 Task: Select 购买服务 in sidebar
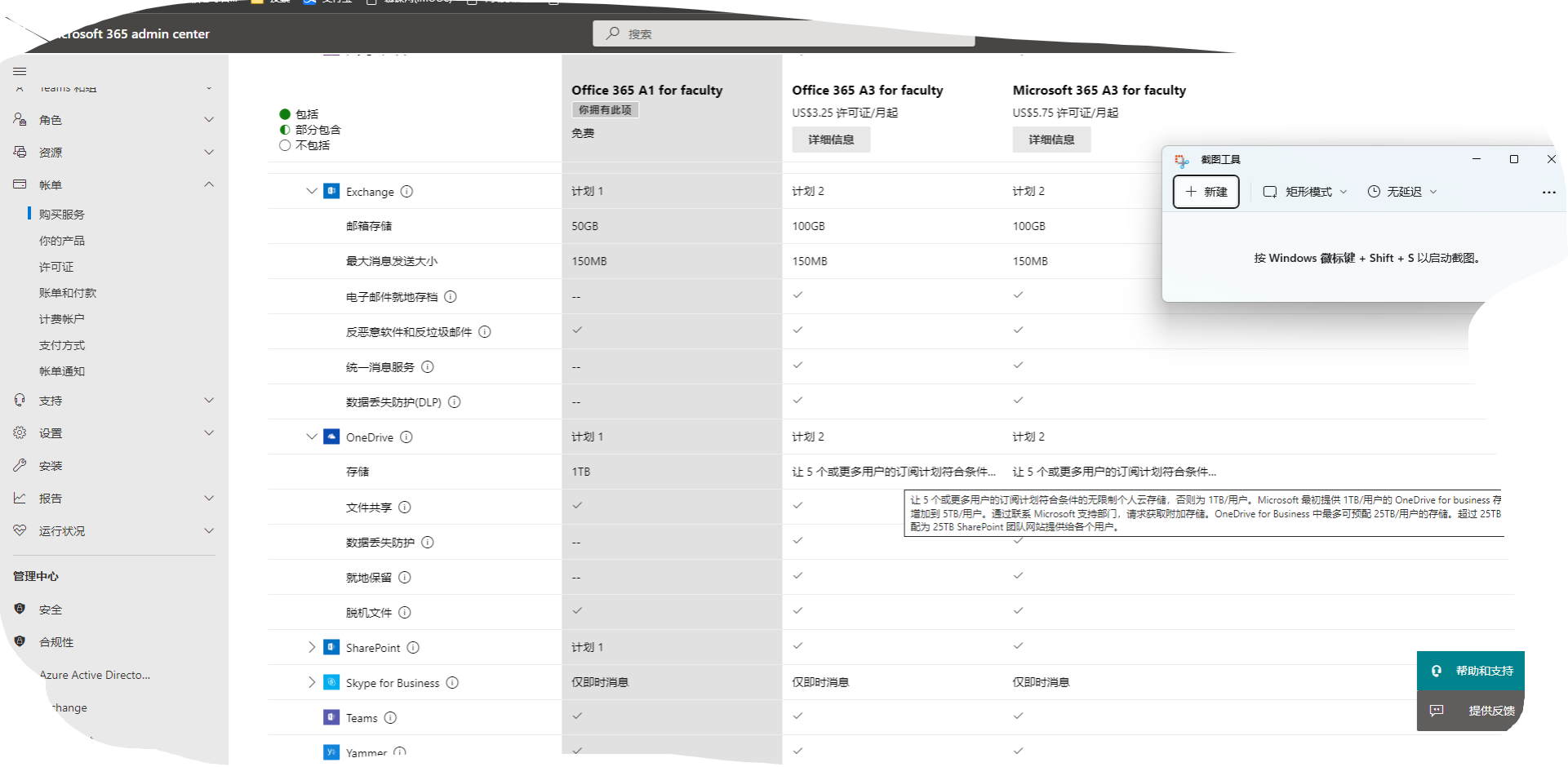coord(62,214)
